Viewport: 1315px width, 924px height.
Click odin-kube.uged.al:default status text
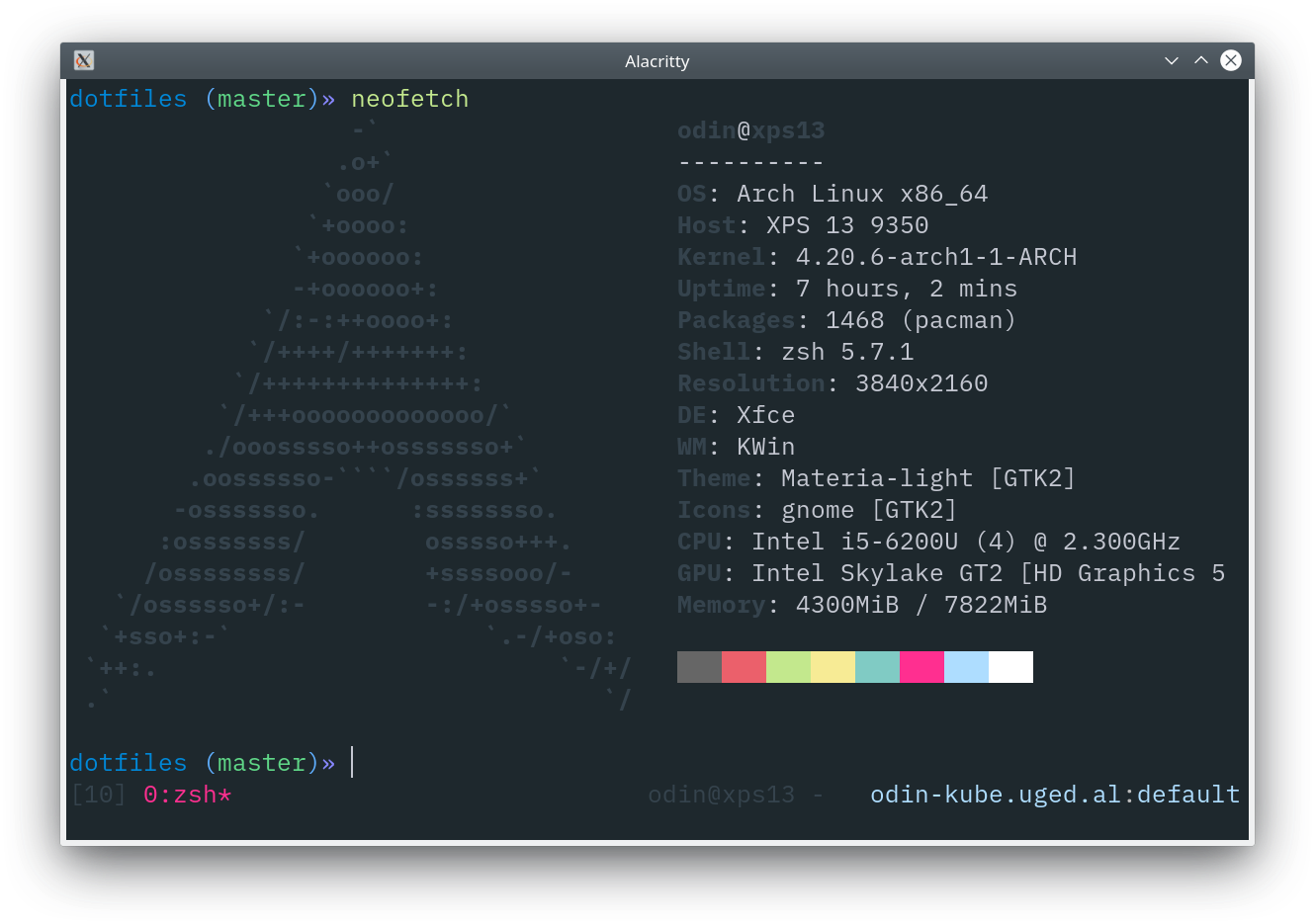pyautogui.click(x=1055, y=795)
